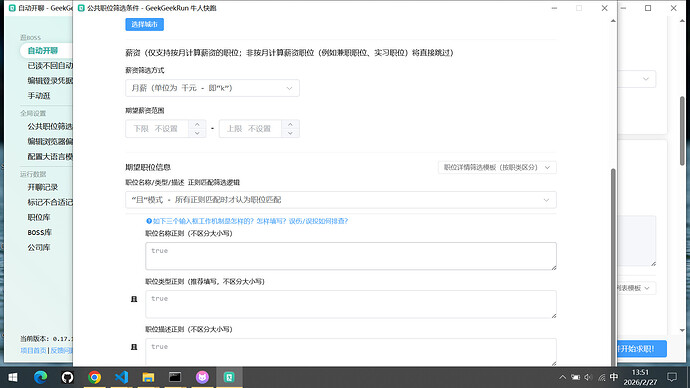Open BOSS库 in main window sidebar
This screenshot has width=690, height=388.
40,232
